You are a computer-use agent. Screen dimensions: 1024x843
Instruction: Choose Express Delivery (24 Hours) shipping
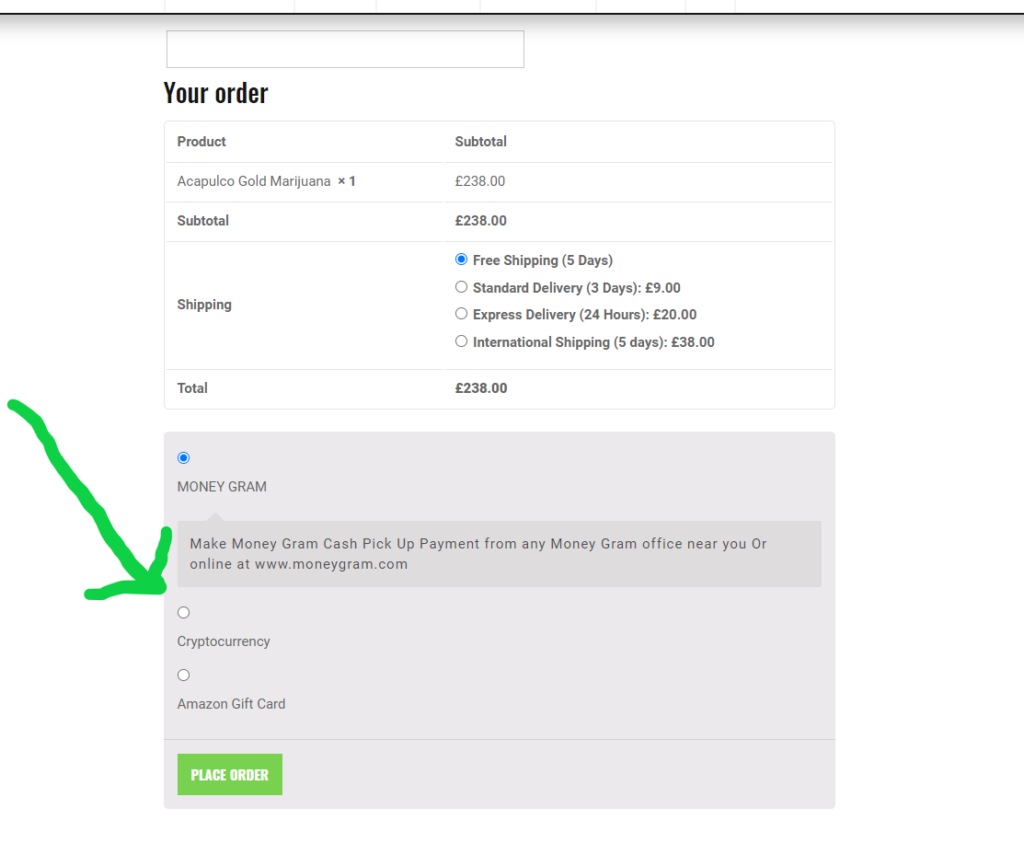[461, 314]
